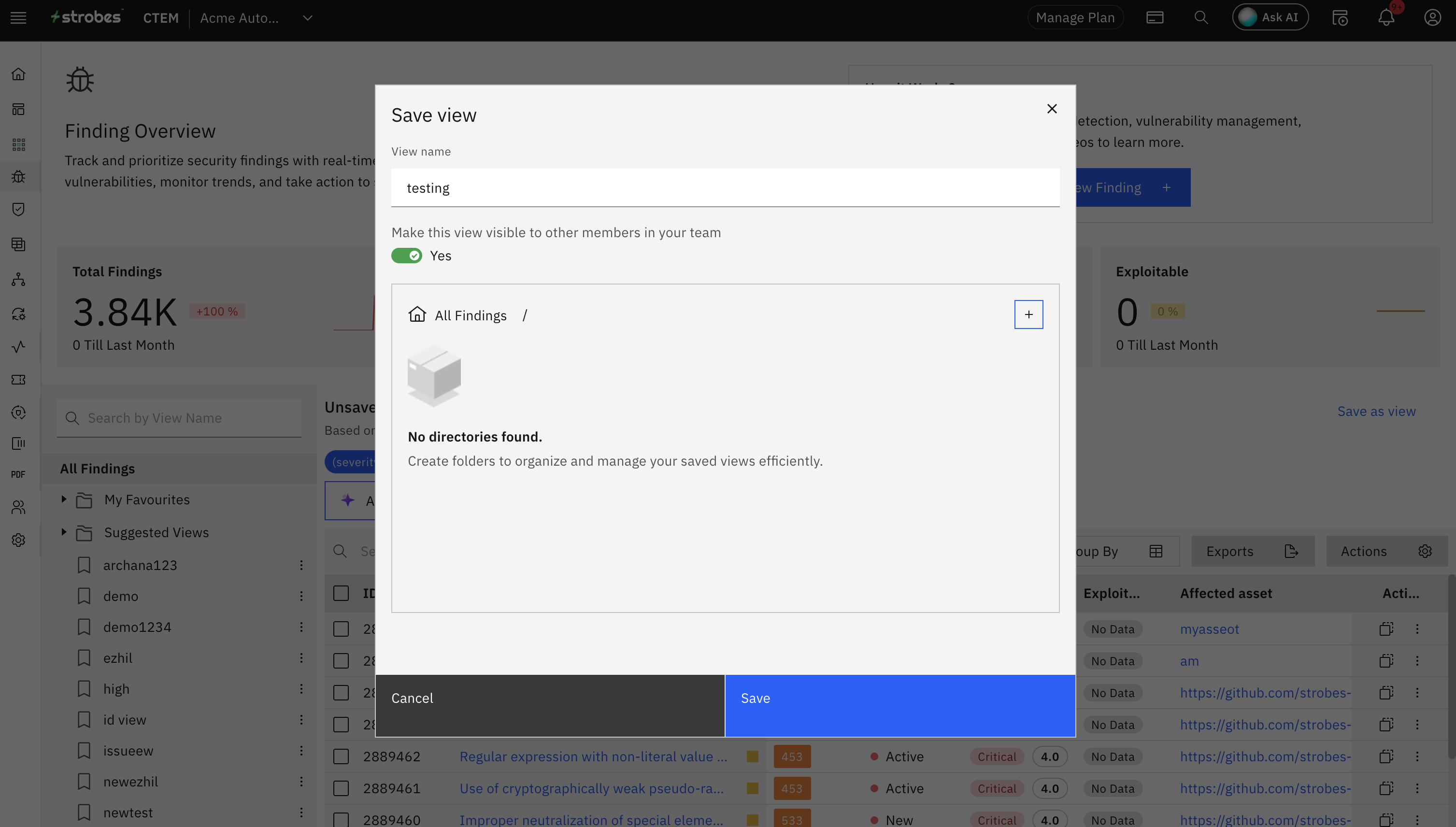Screen dimensions: 1456x827
Task: Open the Acme Auto workspace dropdown
Action: (307, 17)
